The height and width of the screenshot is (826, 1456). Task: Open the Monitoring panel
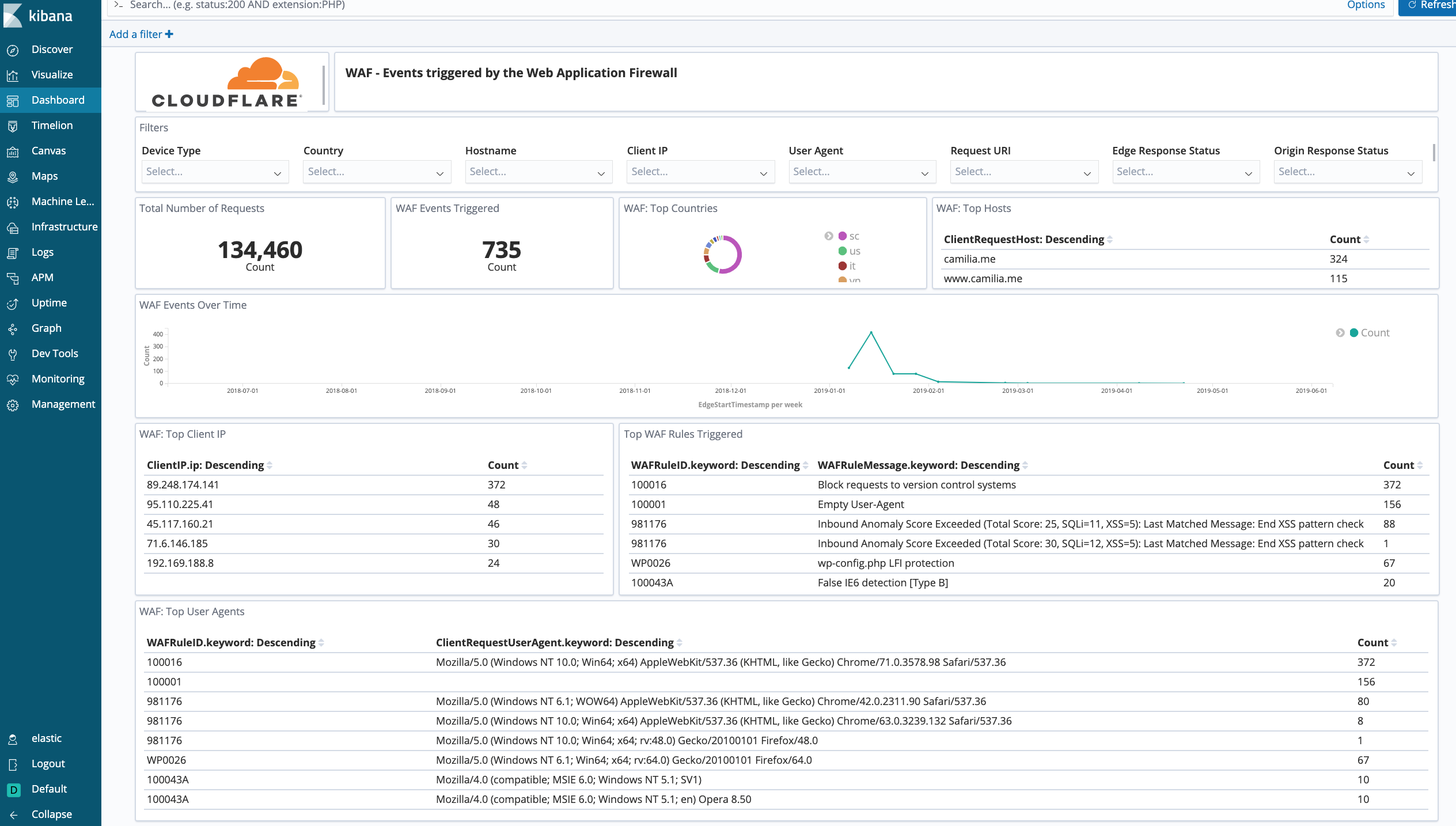[x=58, y=378]
